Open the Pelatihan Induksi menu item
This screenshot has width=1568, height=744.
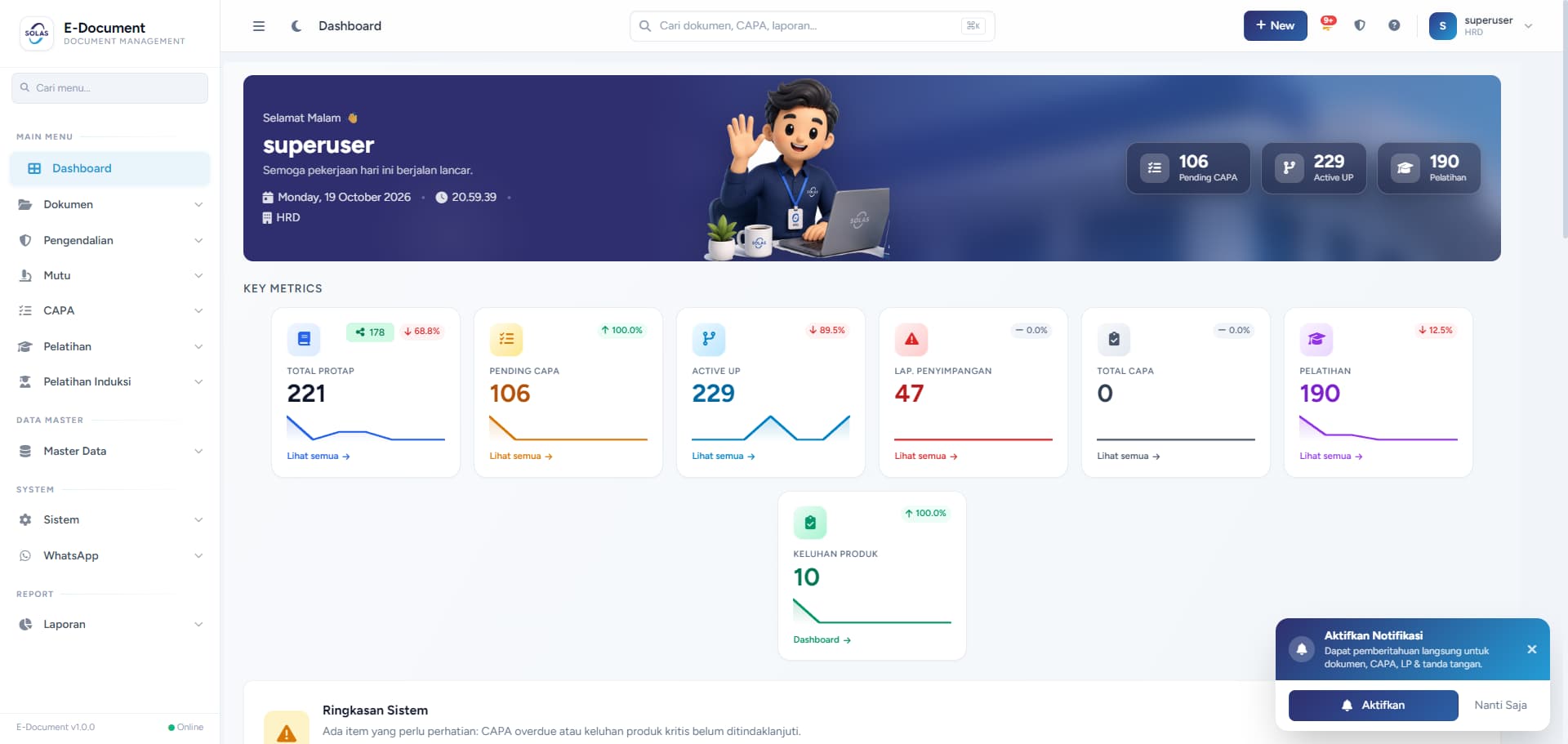pos(109,381)
